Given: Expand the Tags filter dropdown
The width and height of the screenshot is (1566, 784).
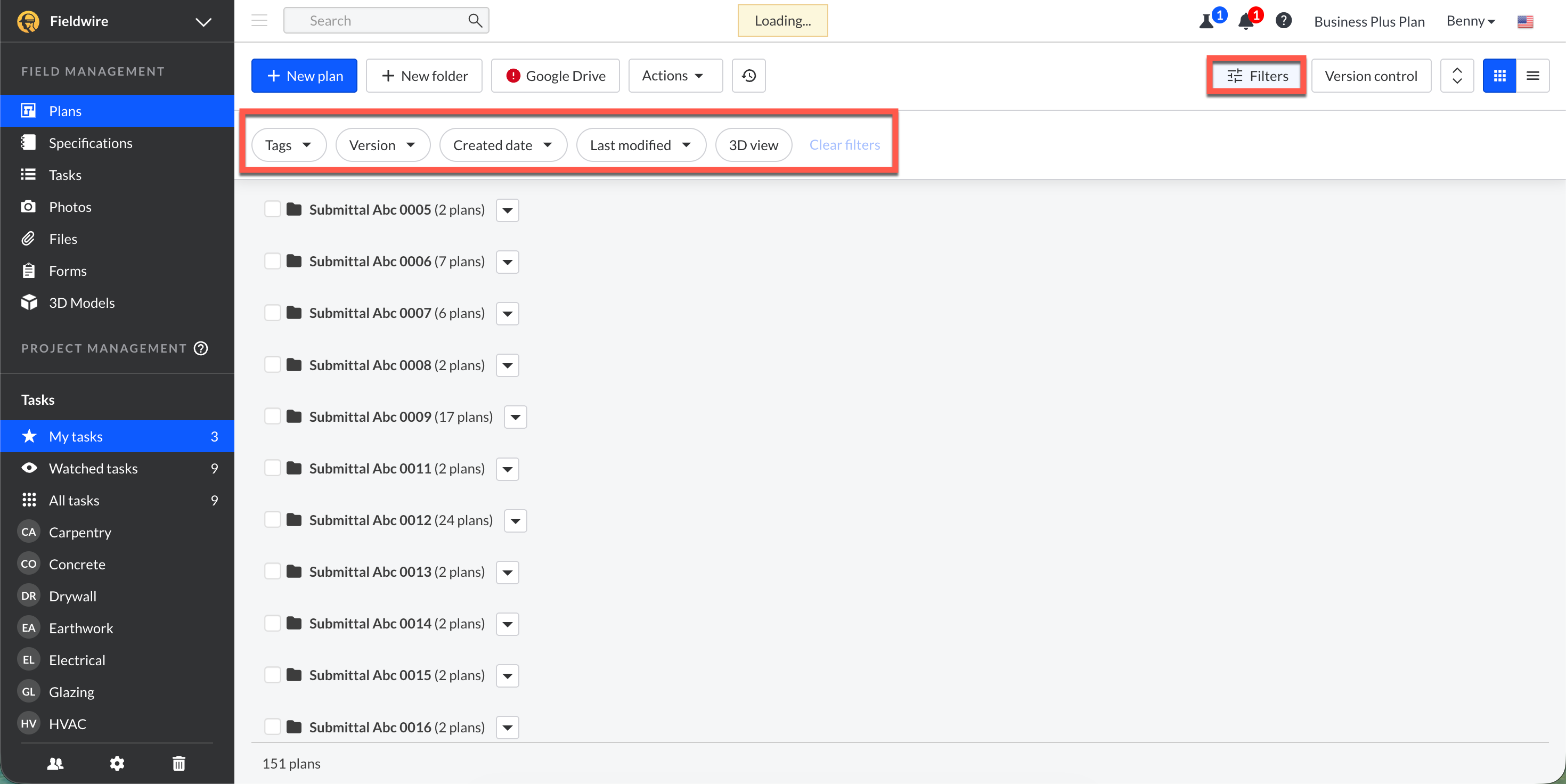Looking at the screenshot, I should pos(289,145).
